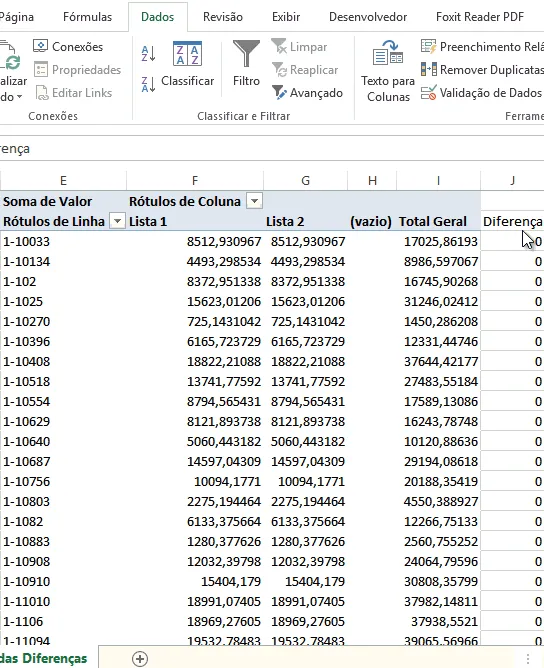
Task: Open the Avançado advanced filter
Action: coord(307,93)
